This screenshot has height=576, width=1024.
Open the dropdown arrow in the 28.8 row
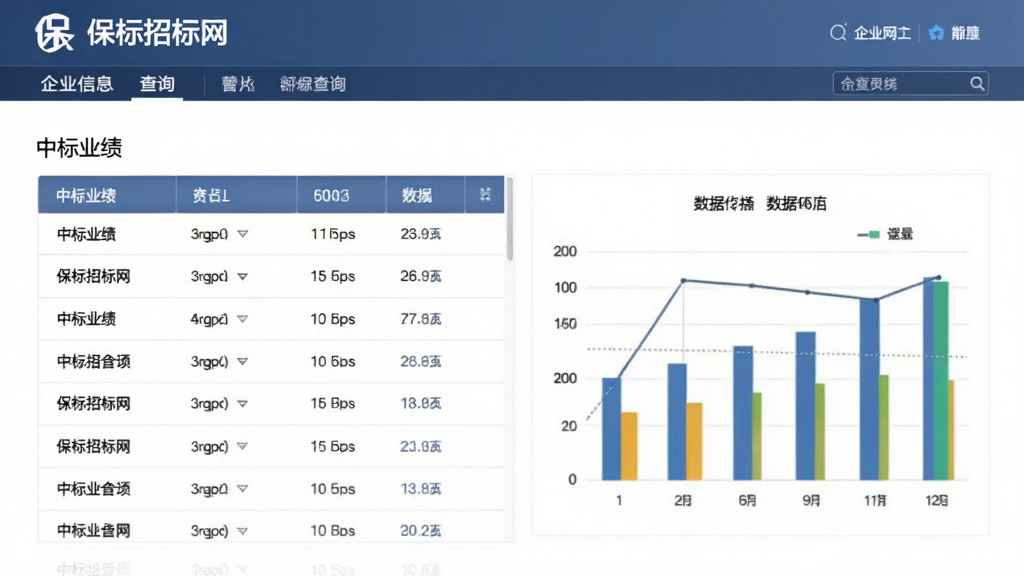click(x=242, y=361)
